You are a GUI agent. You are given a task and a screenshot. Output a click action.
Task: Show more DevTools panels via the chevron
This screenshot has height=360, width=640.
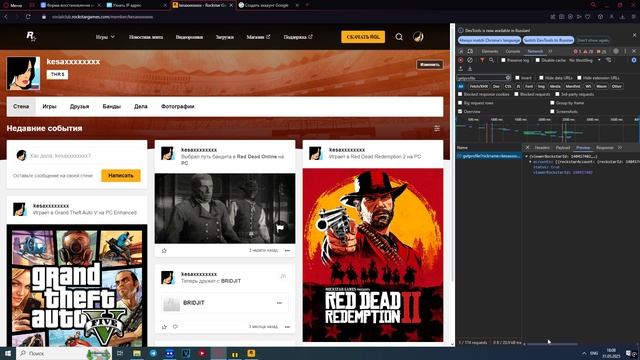click(551, 51)
